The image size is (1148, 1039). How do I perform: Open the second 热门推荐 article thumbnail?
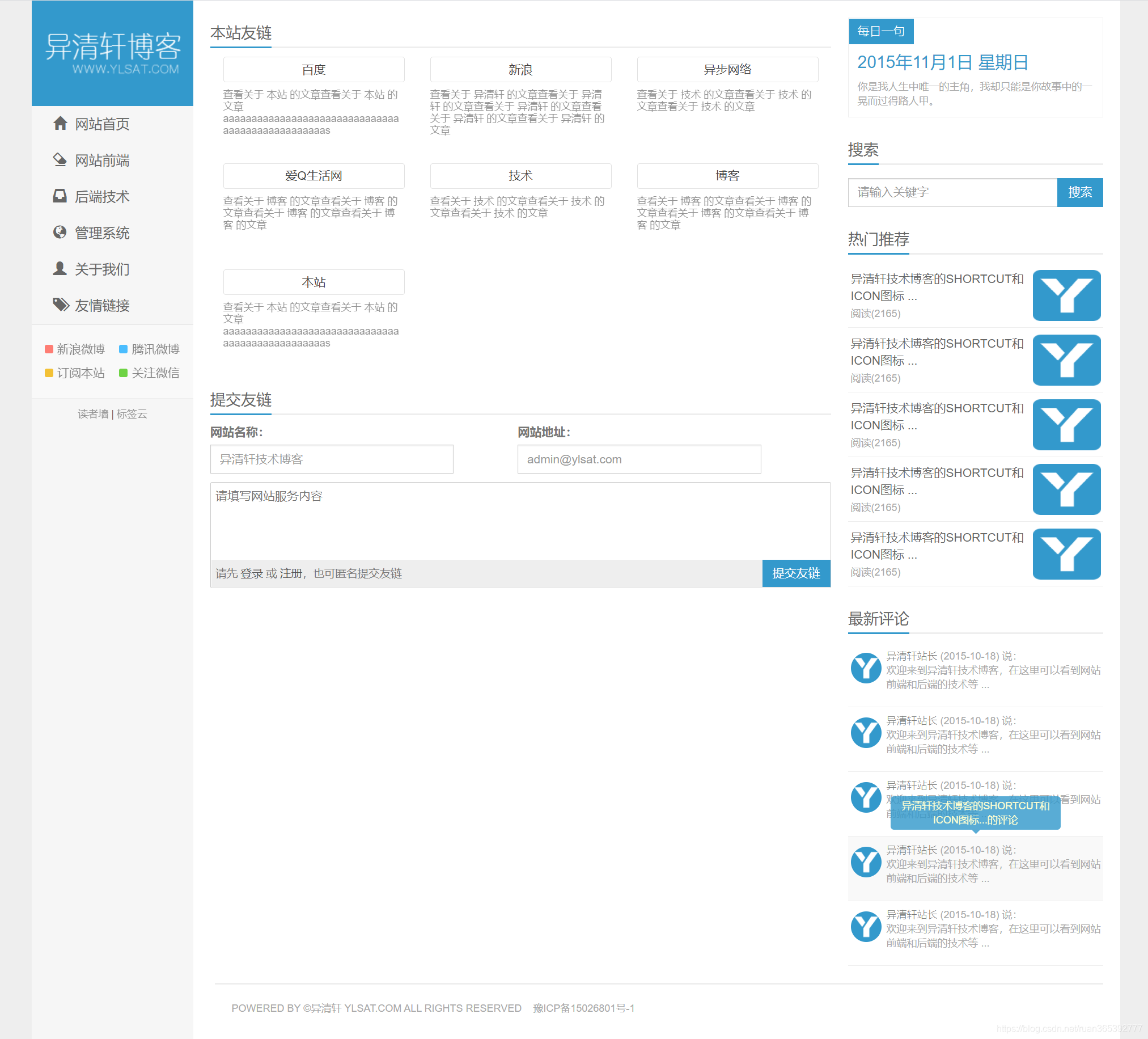1066,360
